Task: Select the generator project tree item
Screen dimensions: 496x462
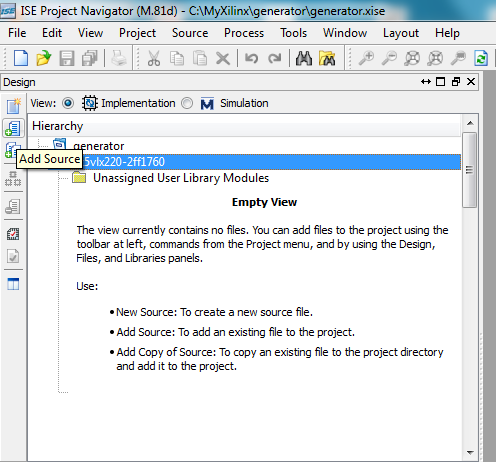Action: 98,146
